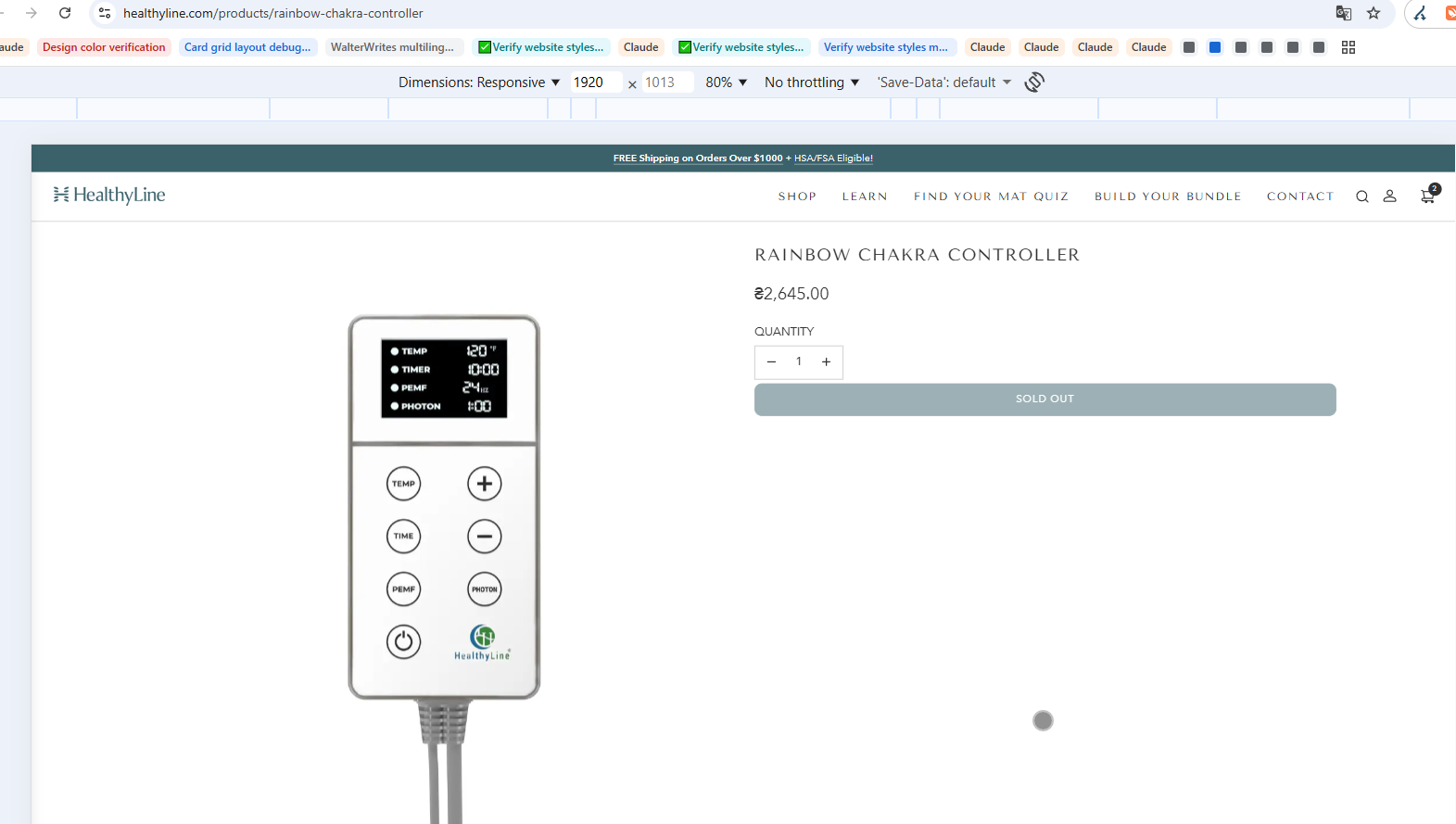The height and width of the screenshot is (824, 1456).
Task: Go home via the HealthyLine logo
Action: 109,195
